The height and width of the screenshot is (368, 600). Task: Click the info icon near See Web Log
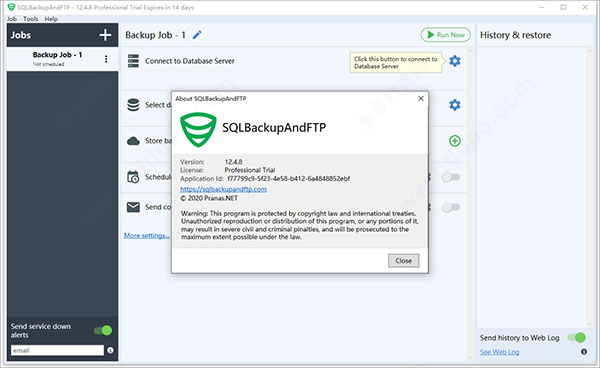[x=584, y=352]
